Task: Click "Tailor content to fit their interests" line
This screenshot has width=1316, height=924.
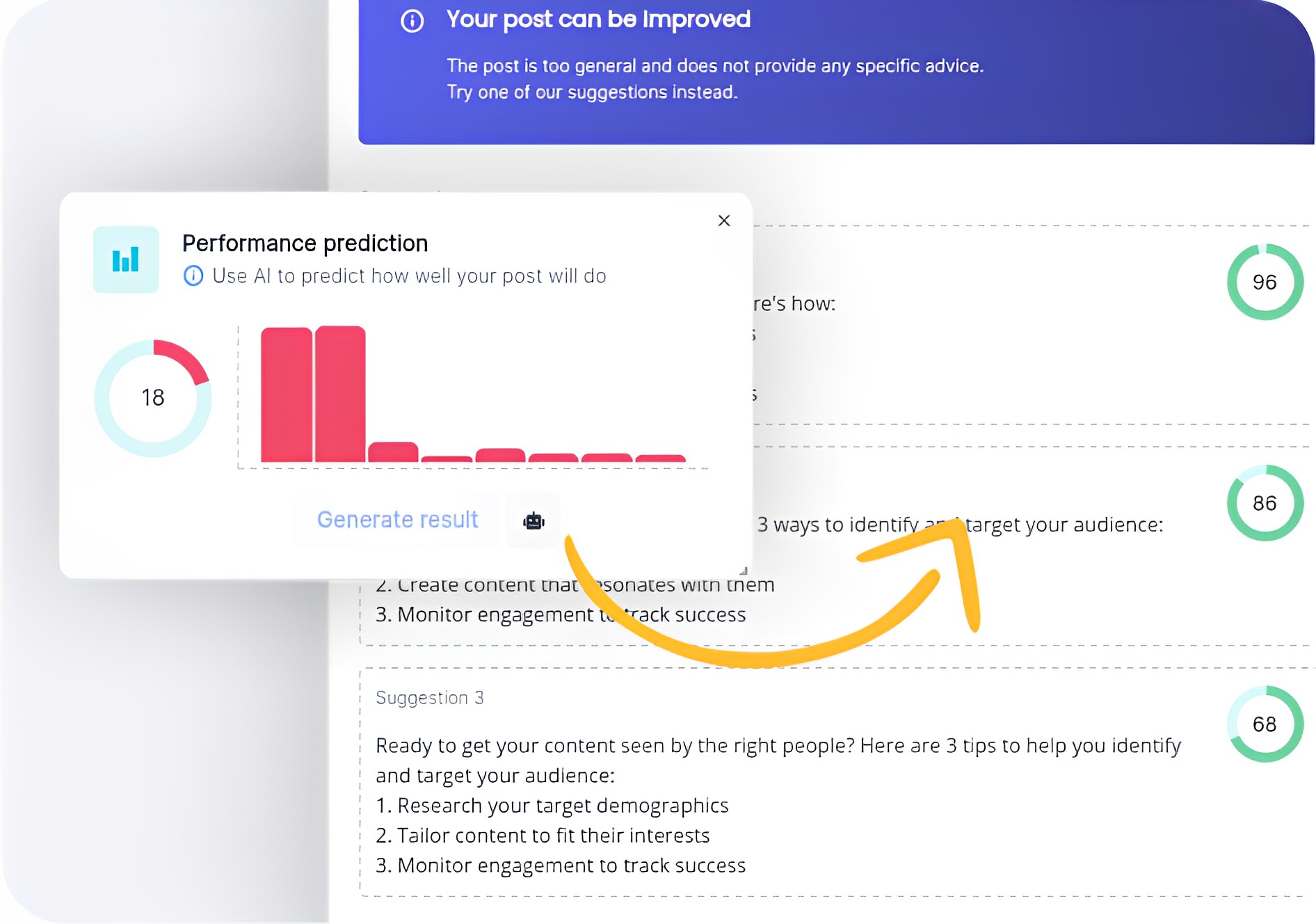Action: coord(543,836)
